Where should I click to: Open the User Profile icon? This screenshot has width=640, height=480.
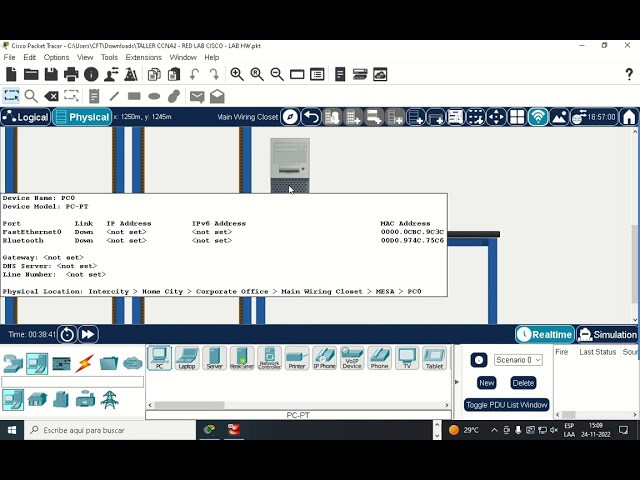(x=111, y=74)
